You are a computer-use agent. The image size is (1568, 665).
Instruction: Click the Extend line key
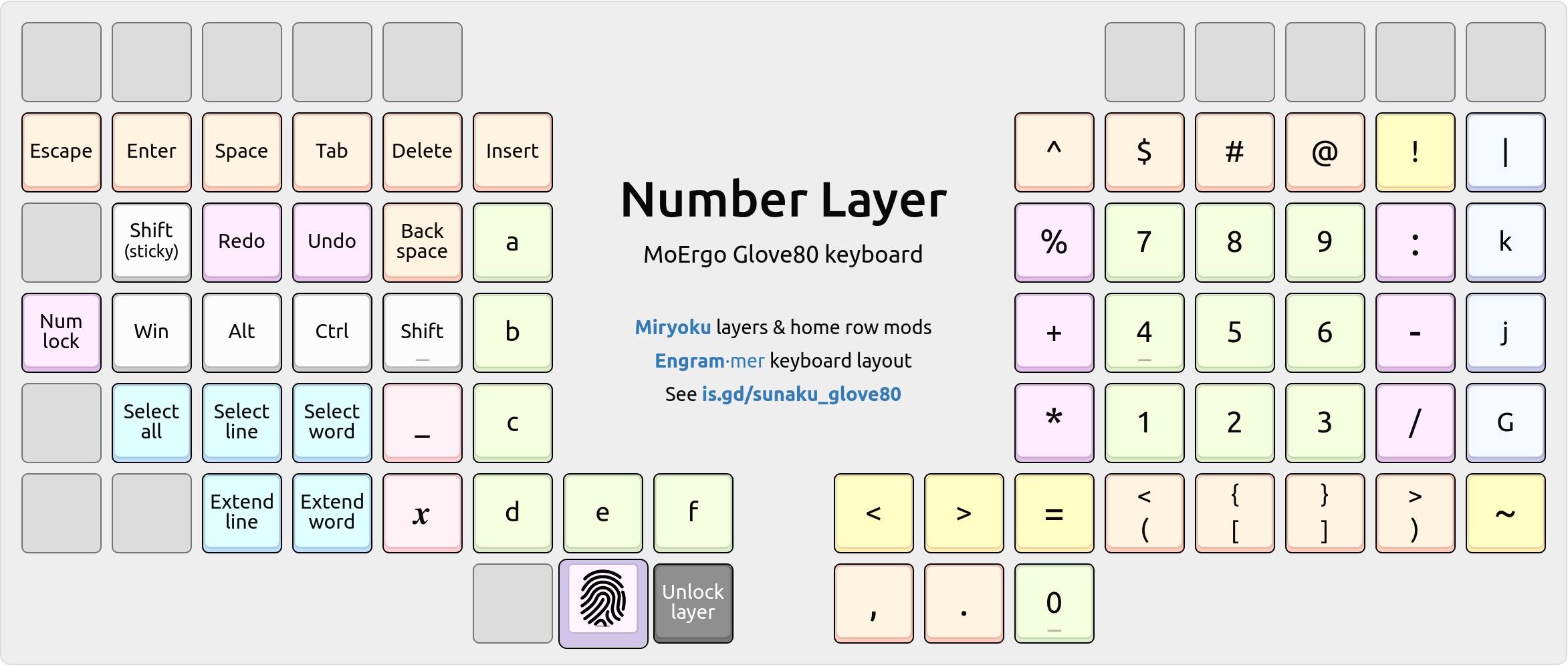pyautogui.click(x=242, y=513)
